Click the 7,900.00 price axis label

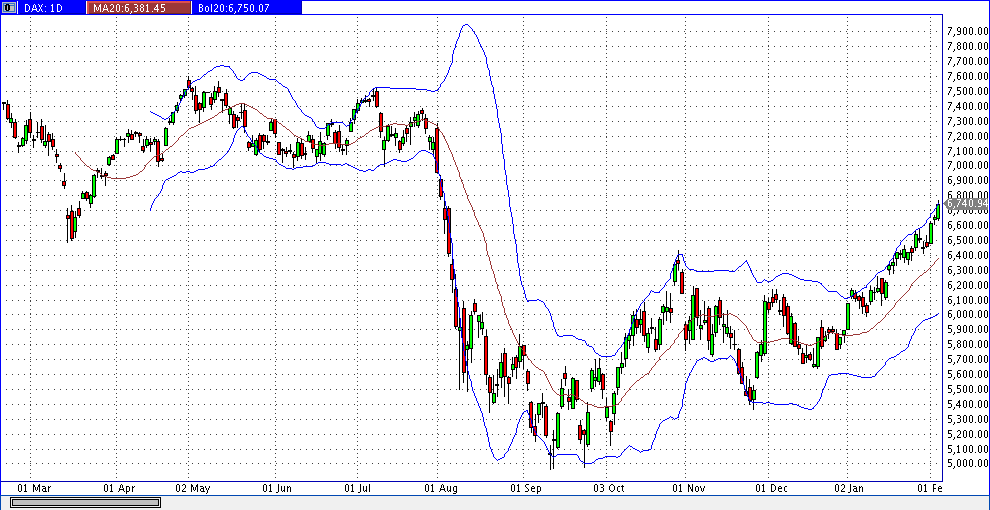pos(968,32)
